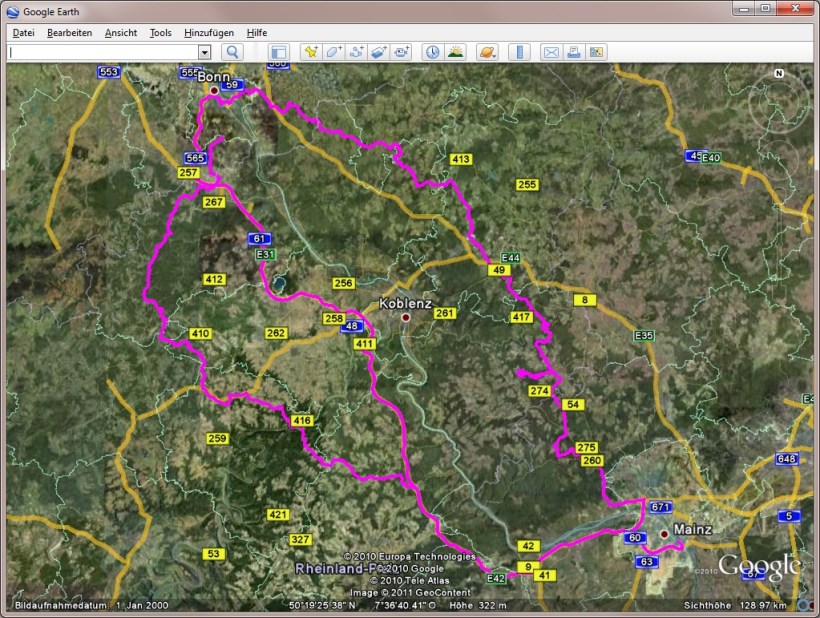Print the current map view
Screen dimensions: 820x618
[574, 52]
